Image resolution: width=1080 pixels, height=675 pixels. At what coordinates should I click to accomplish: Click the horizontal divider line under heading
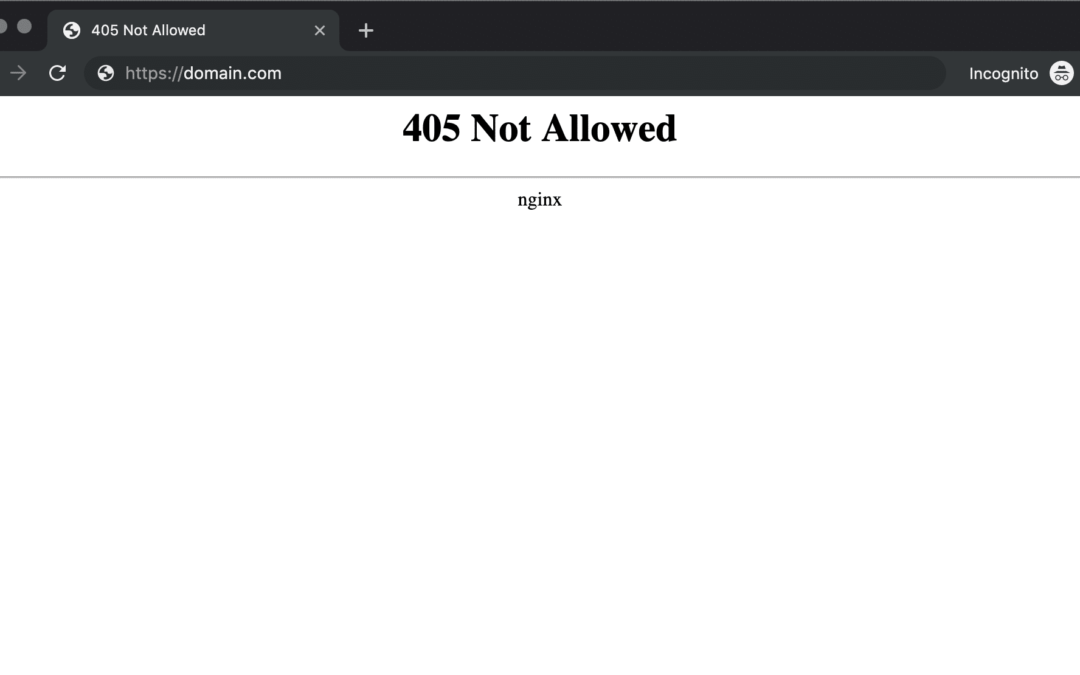click(x=540, y=177)
